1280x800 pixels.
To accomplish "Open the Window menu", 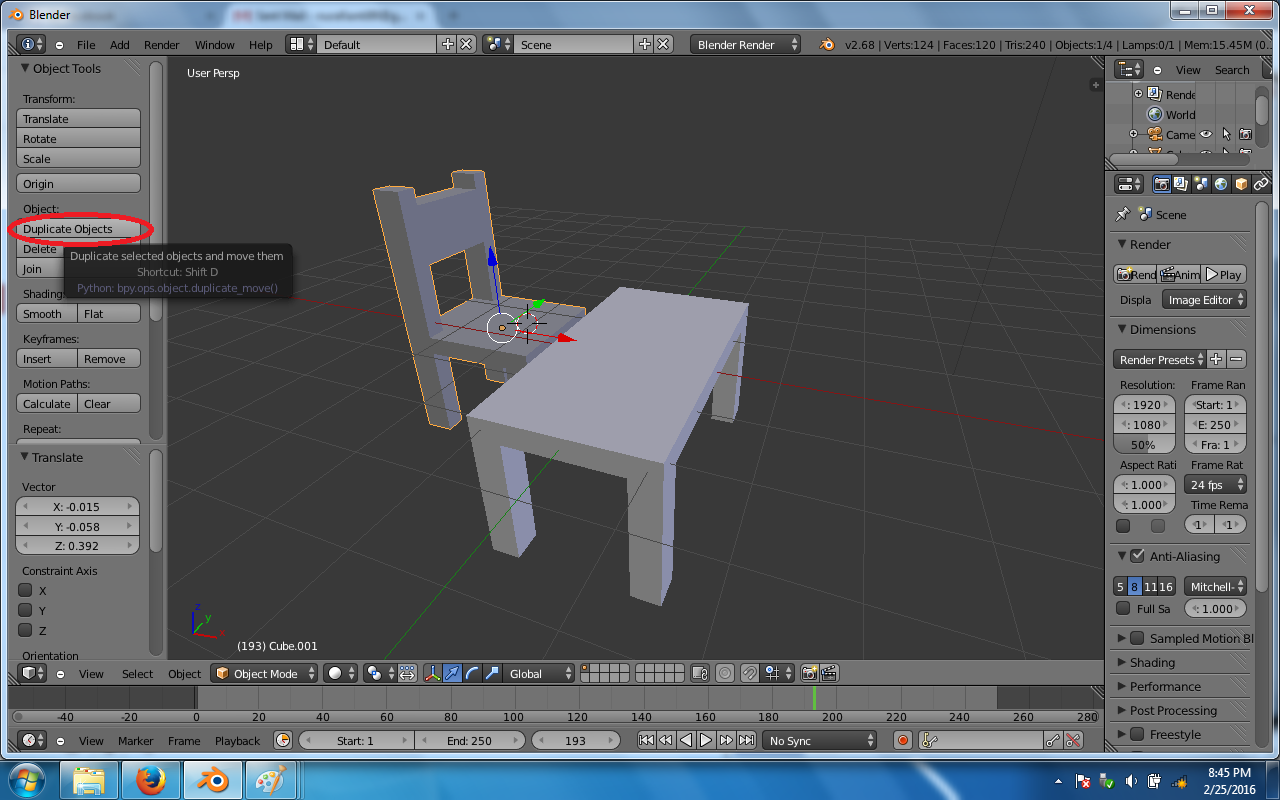I will (215, 44).
